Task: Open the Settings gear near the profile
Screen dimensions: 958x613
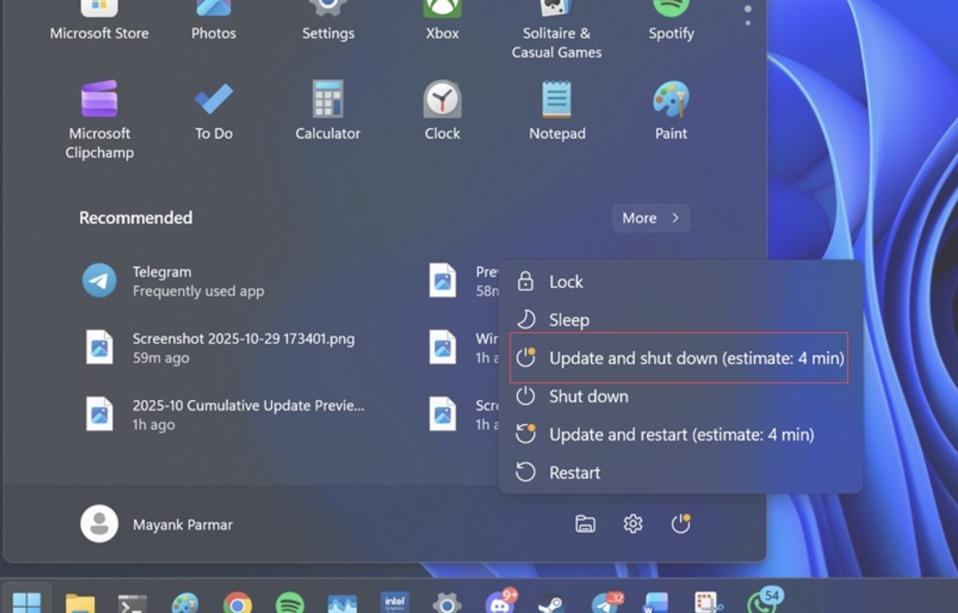Action: click(632, 523)
